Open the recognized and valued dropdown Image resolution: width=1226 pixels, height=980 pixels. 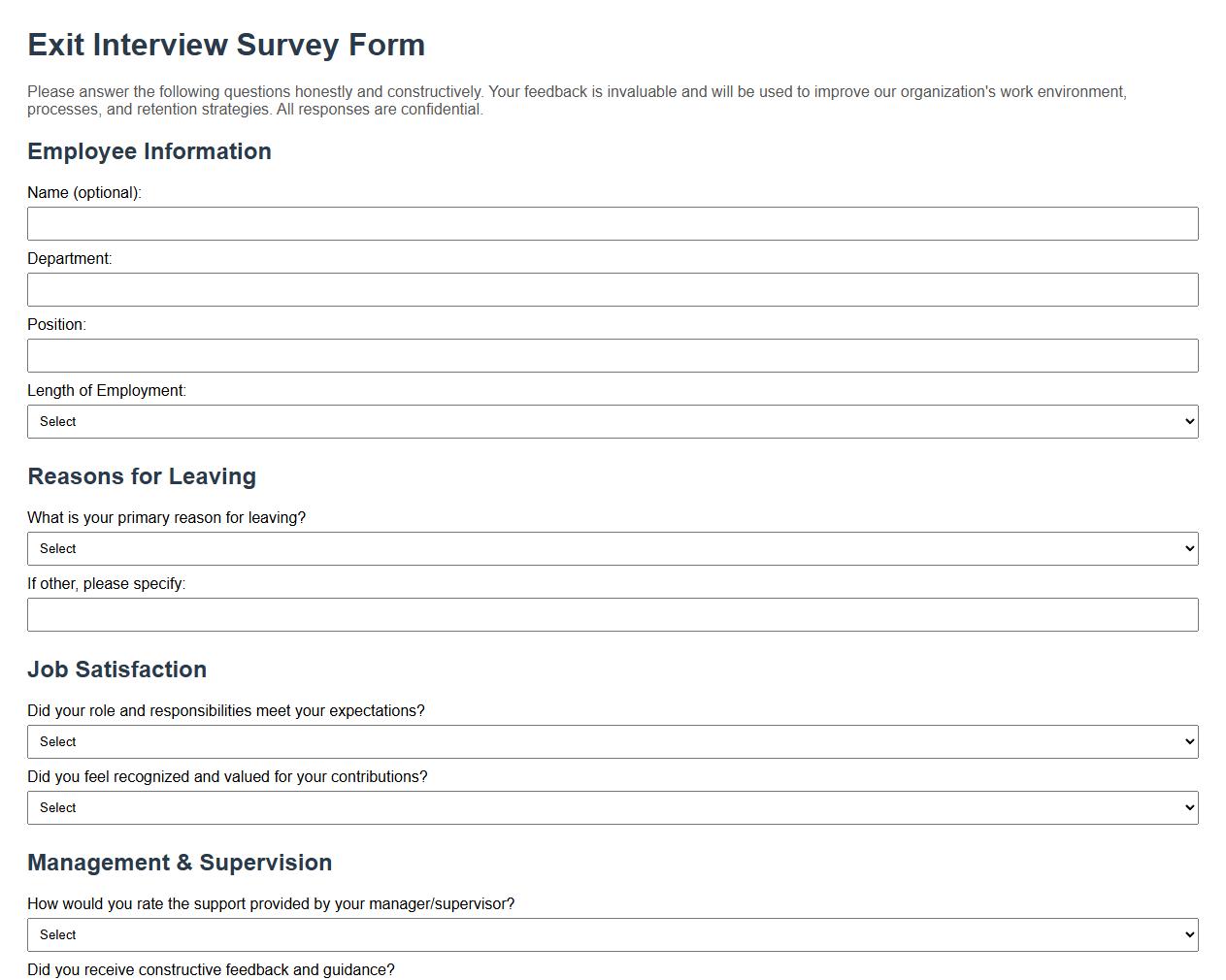tap(613, 807)
